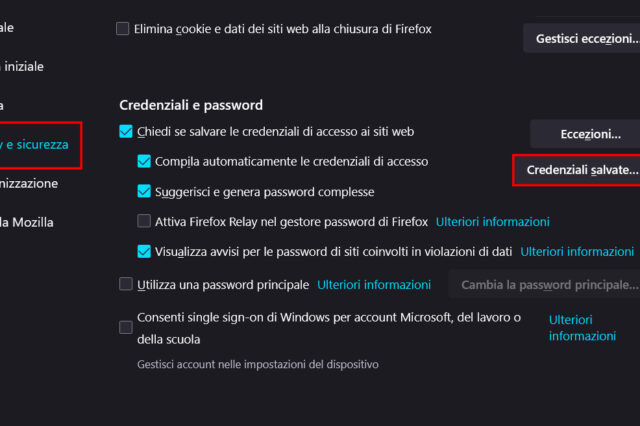Toggle 'Compila automaticamente le credenziali di accesso'
640x426 pixels.
[x=145, y=161]
